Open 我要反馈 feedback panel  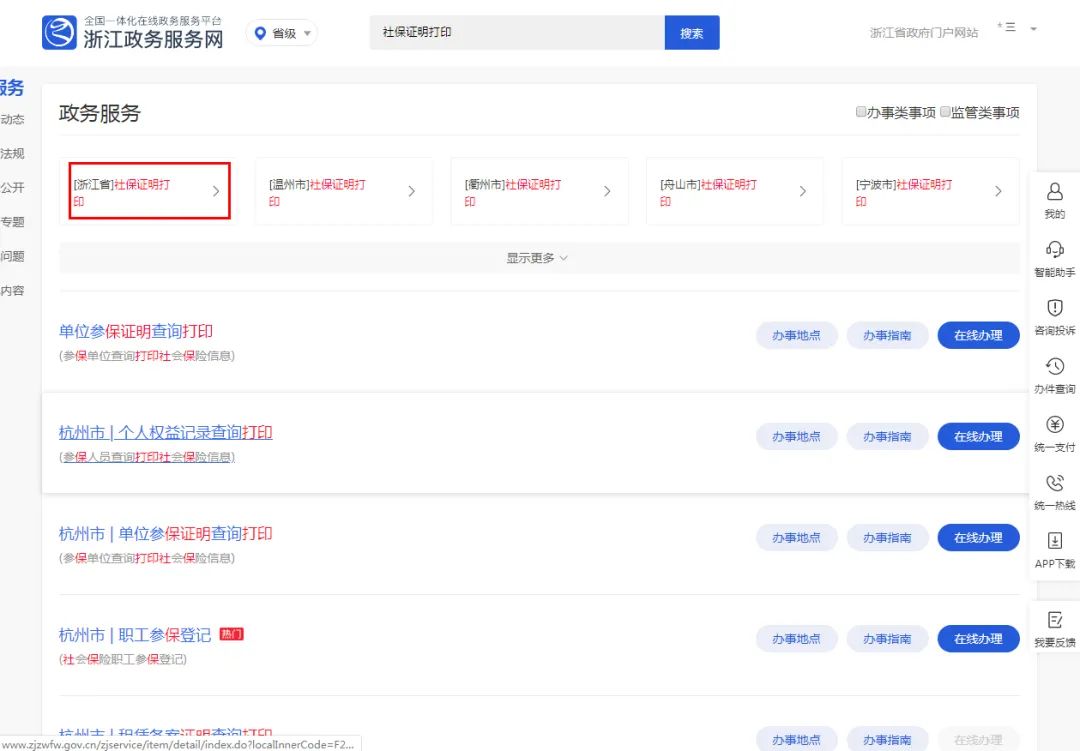pos(1054,629)
